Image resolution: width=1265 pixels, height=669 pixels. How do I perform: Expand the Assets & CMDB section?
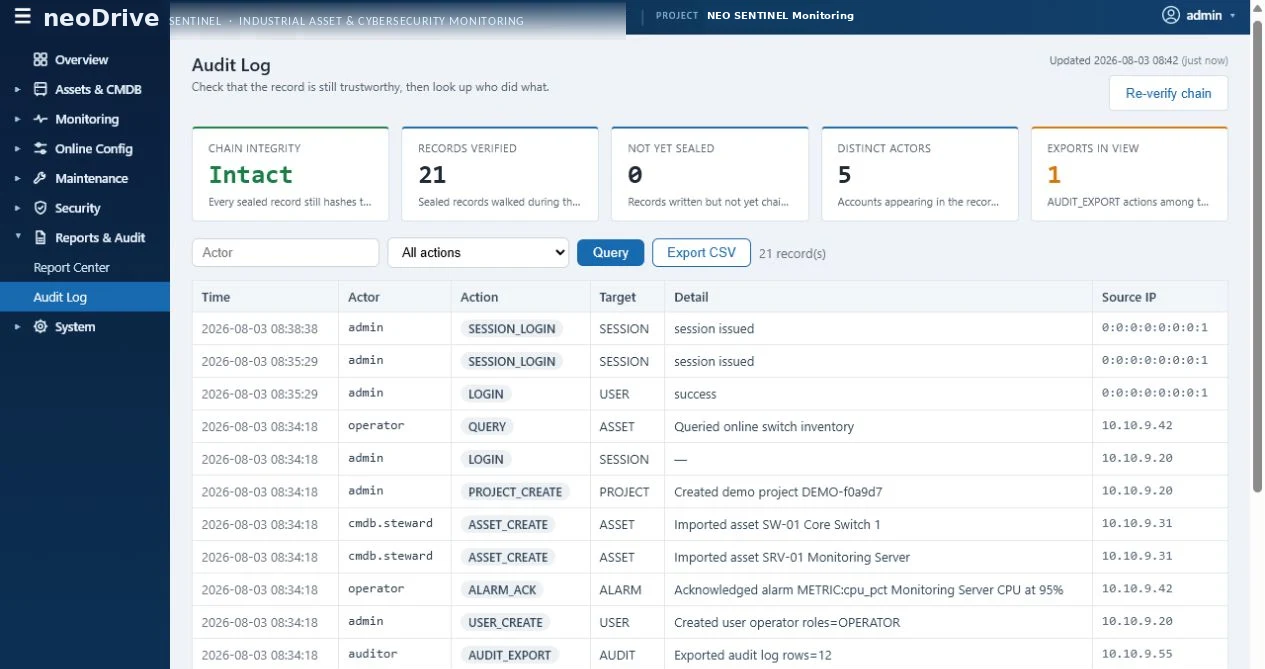point(17,90)
